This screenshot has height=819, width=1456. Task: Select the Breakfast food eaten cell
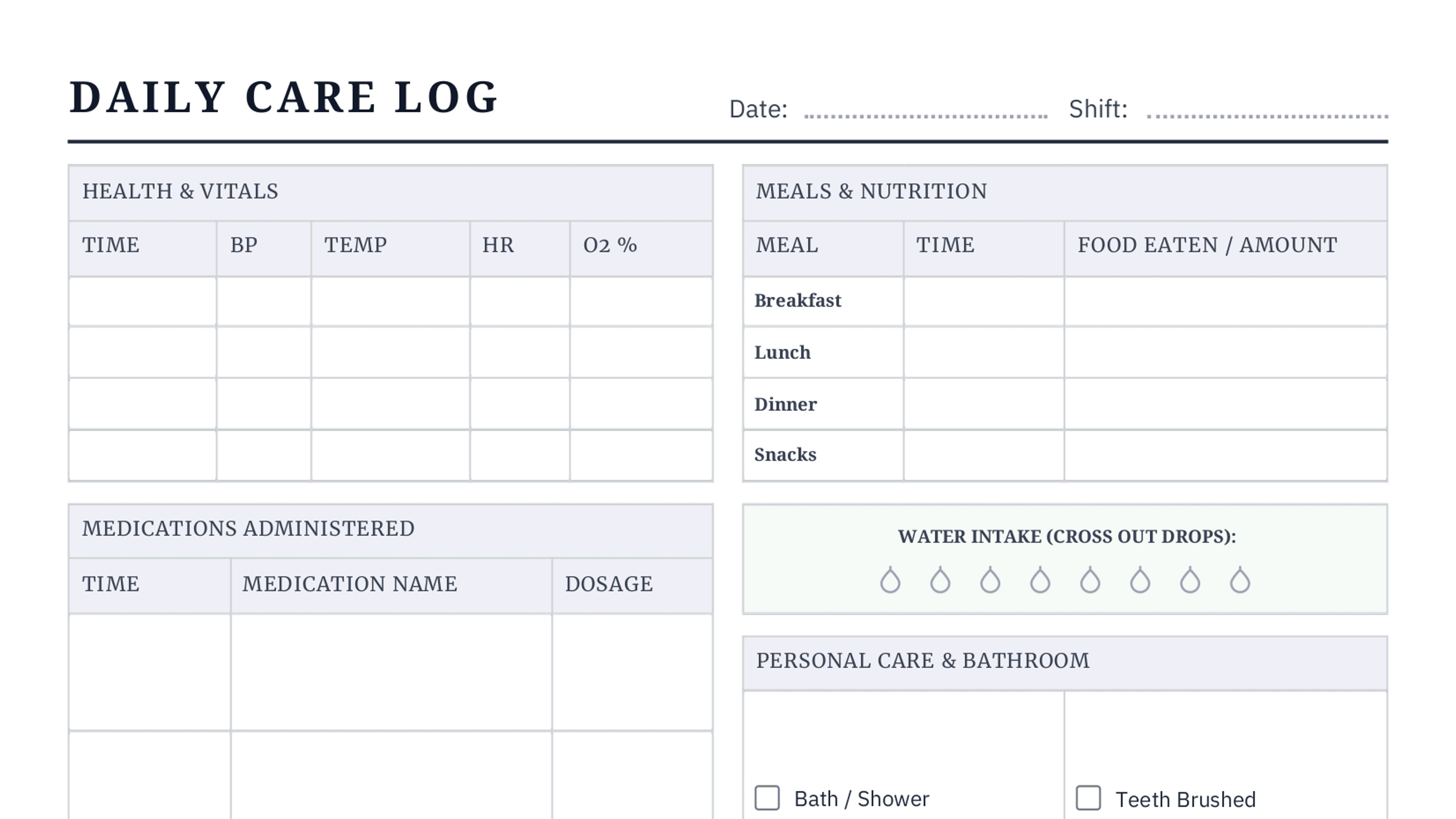point(1226,301)
